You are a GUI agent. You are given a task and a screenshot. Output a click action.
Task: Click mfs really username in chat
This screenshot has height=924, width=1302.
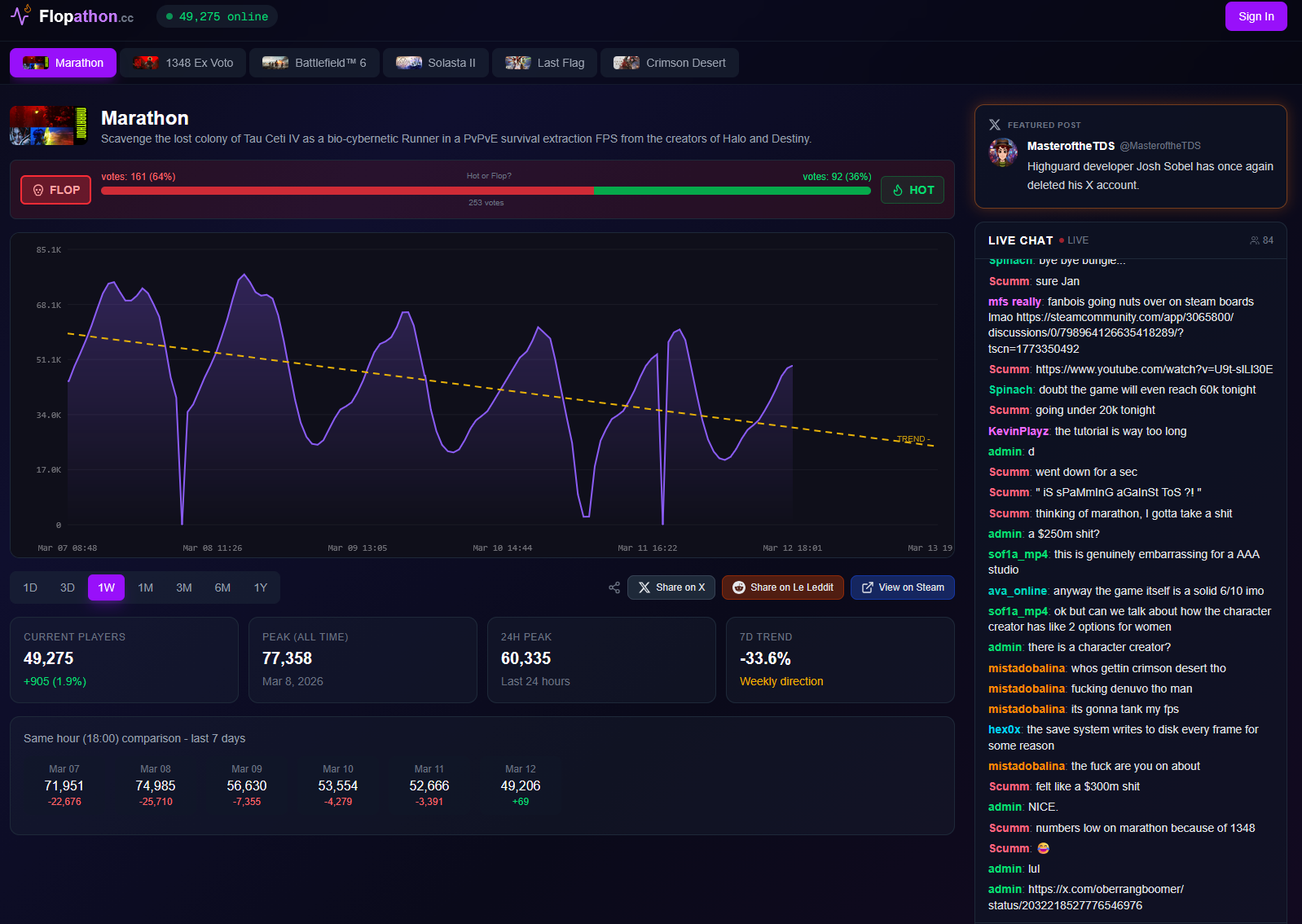1014,301
